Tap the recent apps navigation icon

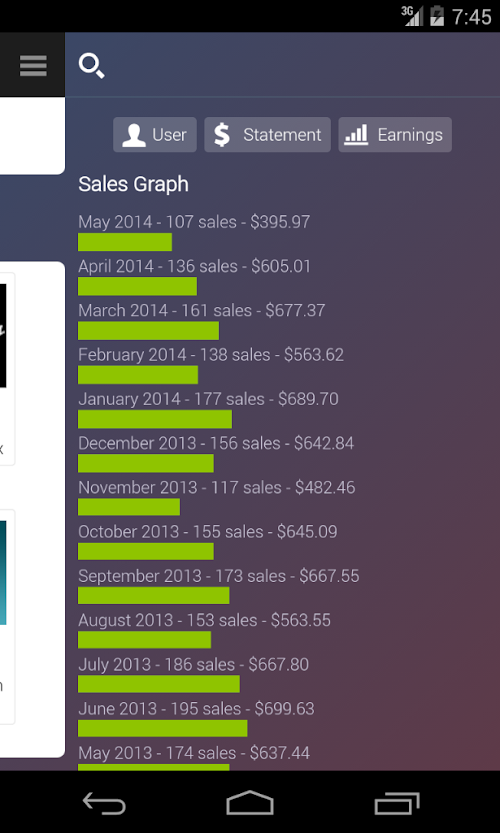pos(397,803)
